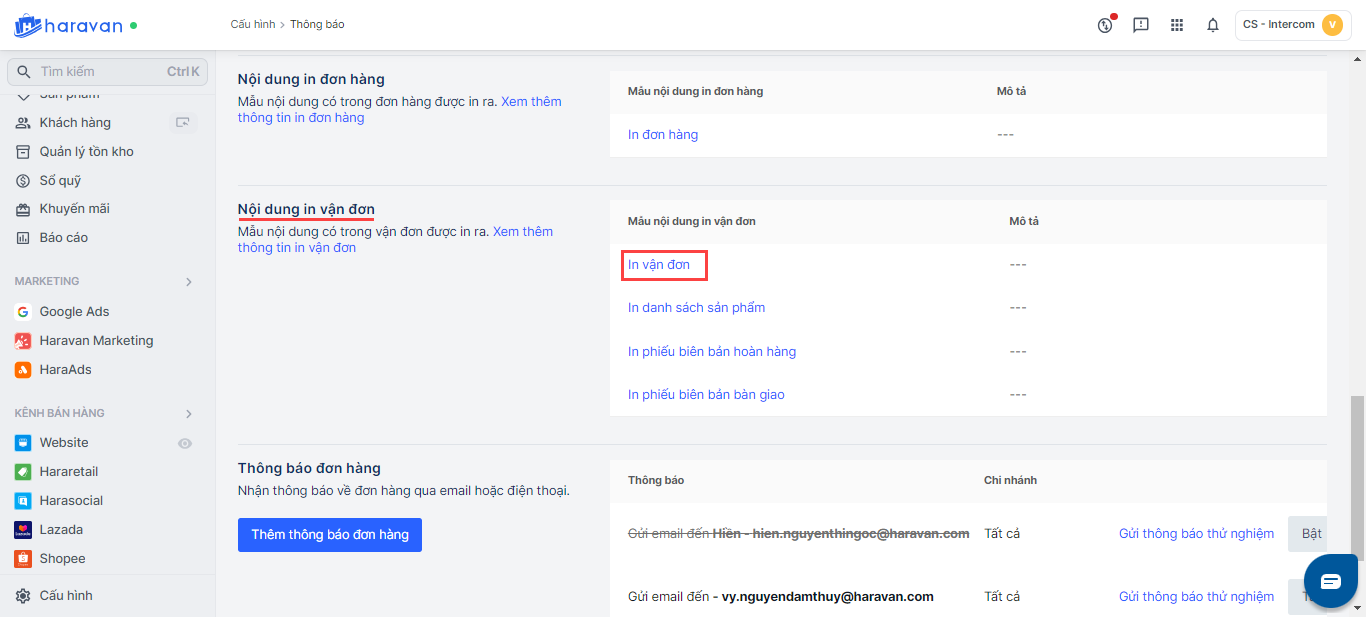Open the In vận đơn template link
Viewport: 1366px width, 617px height.
659,265
